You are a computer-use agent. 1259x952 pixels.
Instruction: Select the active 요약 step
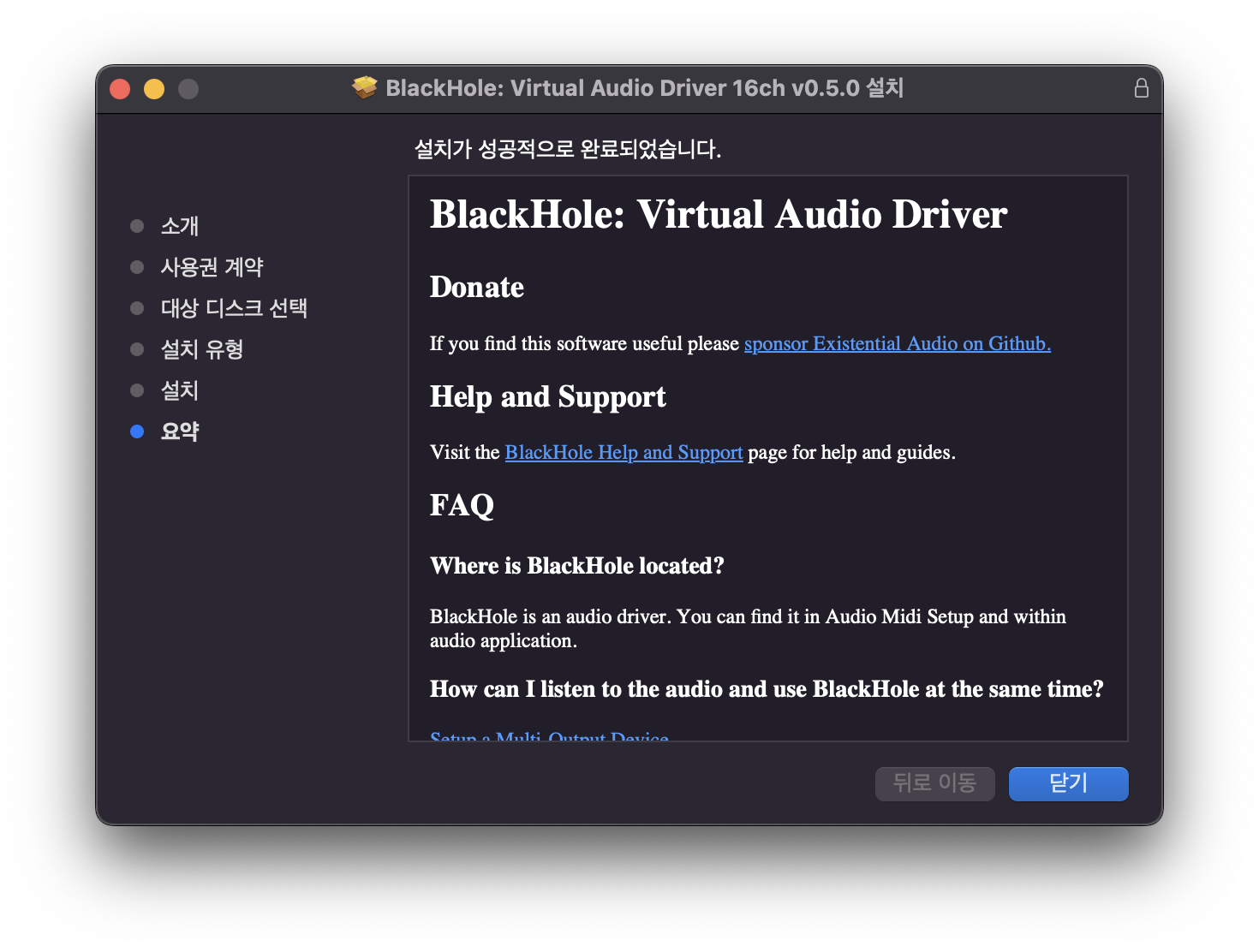pyautogui.click(x=180, y=431)
